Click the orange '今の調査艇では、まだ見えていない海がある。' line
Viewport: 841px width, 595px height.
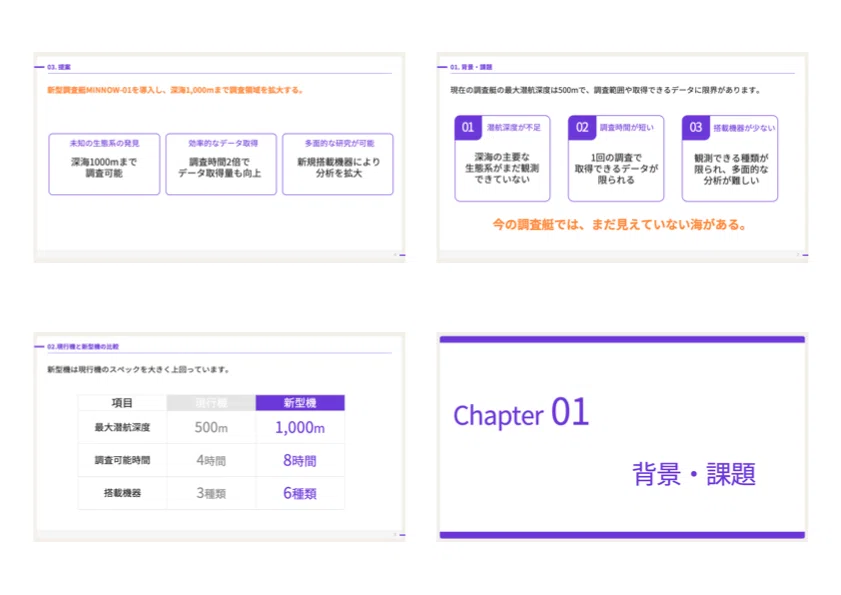coord(619,225)
